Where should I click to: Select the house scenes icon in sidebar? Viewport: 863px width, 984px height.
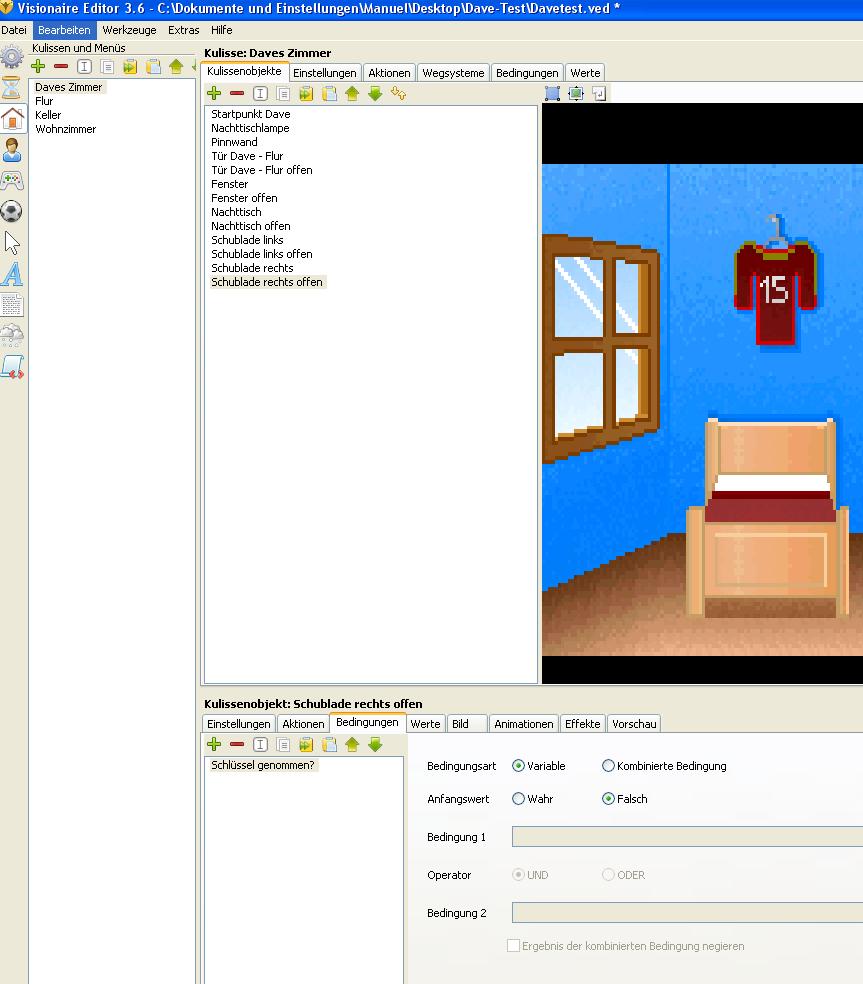(x=12, y=119)
